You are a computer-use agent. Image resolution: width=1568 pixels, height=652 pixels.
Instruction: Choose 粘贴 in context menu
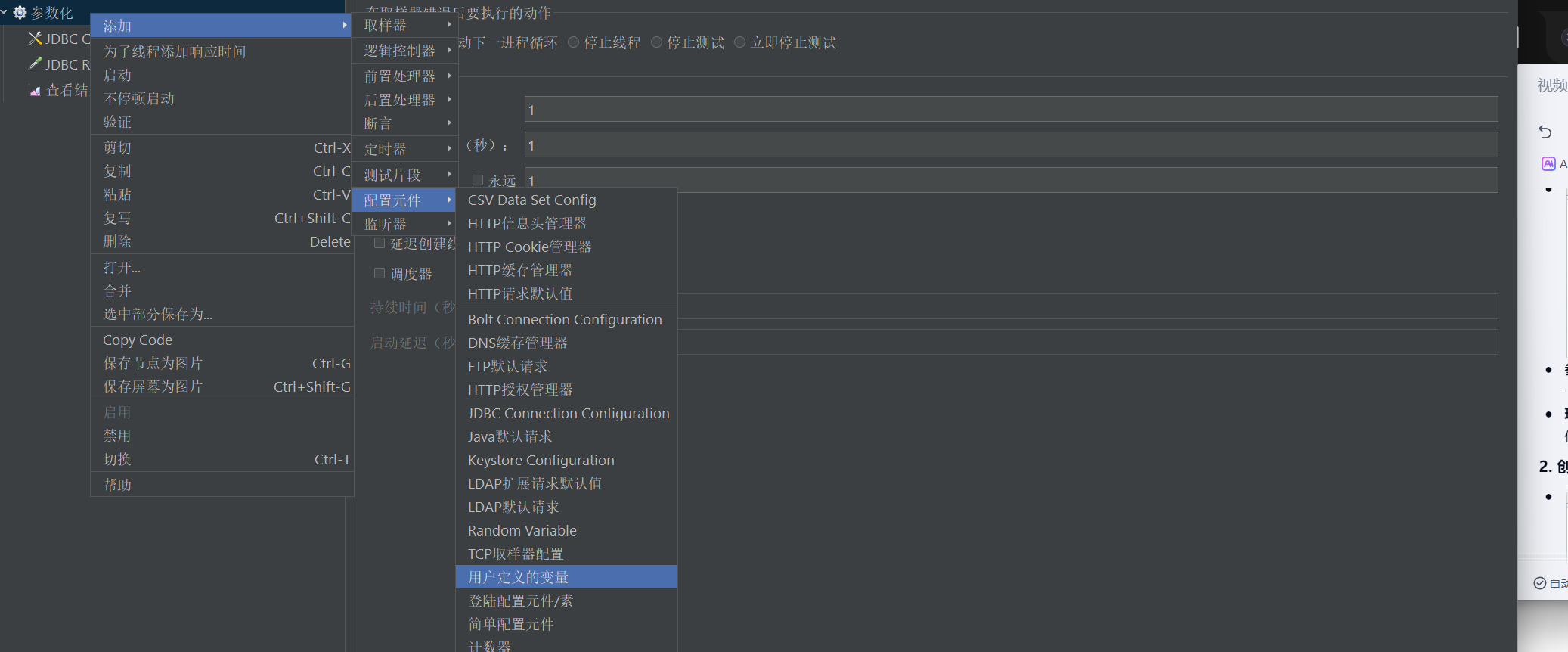[222, 194]
